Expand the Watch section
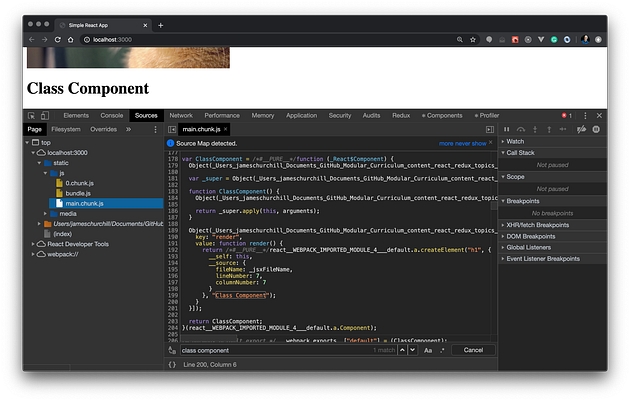The width and height of the screenshot is (630, 401). tap(515, 141)
